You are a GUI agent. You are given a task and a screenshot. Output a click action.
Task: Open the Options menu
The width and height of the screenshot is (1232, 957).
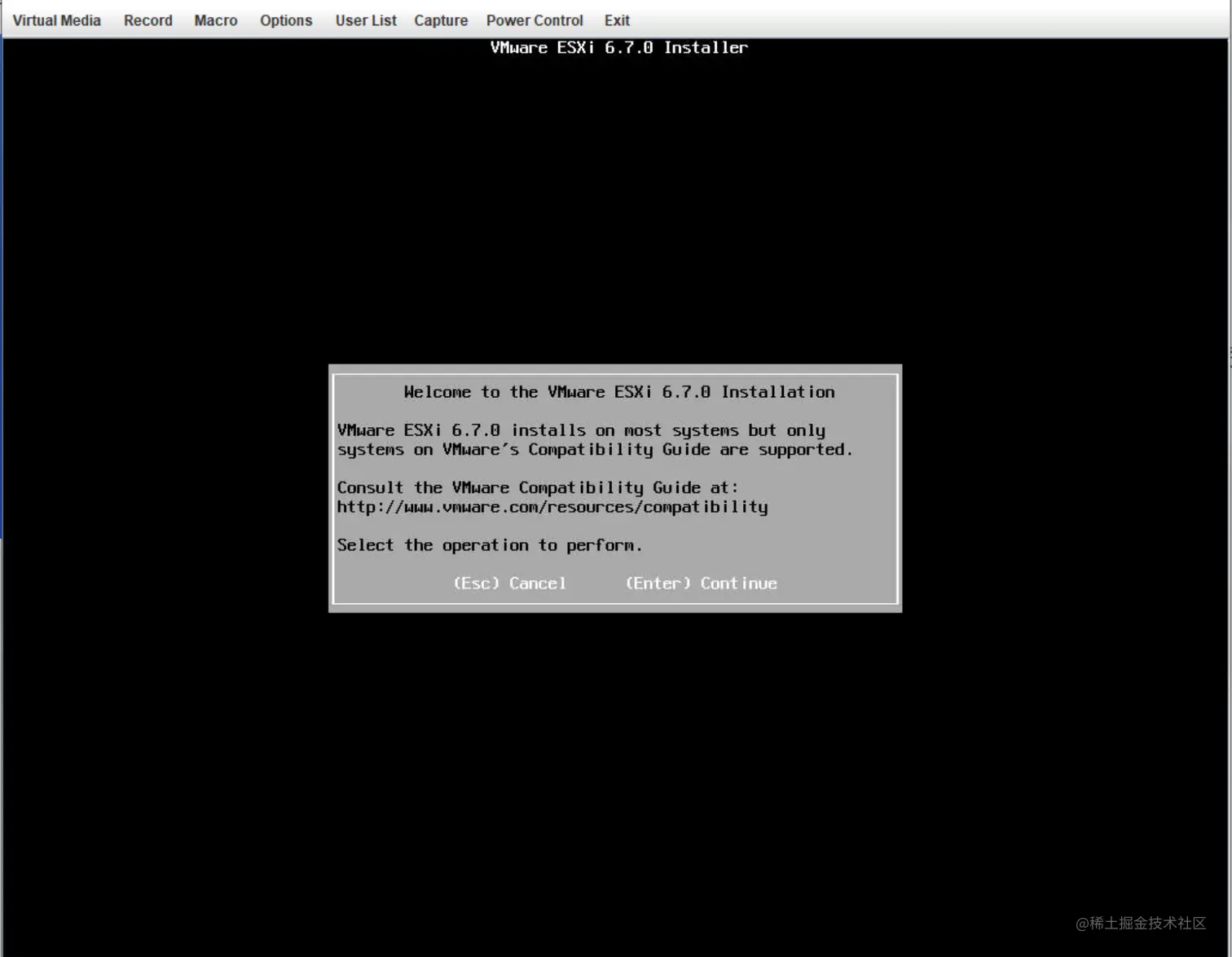pyautogui.click(x=285, y=20)
